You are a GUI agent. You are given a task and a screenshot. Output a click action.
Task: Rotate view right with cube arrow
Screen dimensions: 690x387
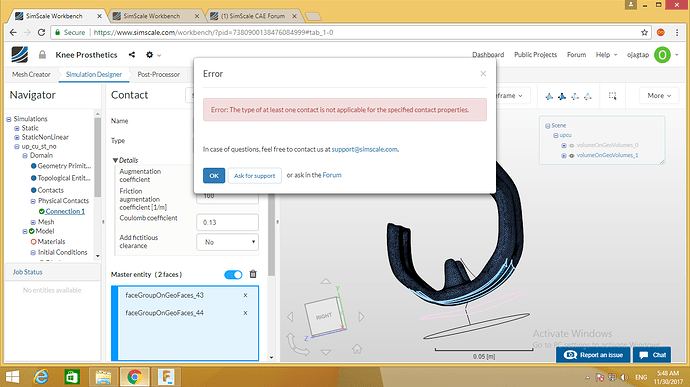[x=361, y=317]
